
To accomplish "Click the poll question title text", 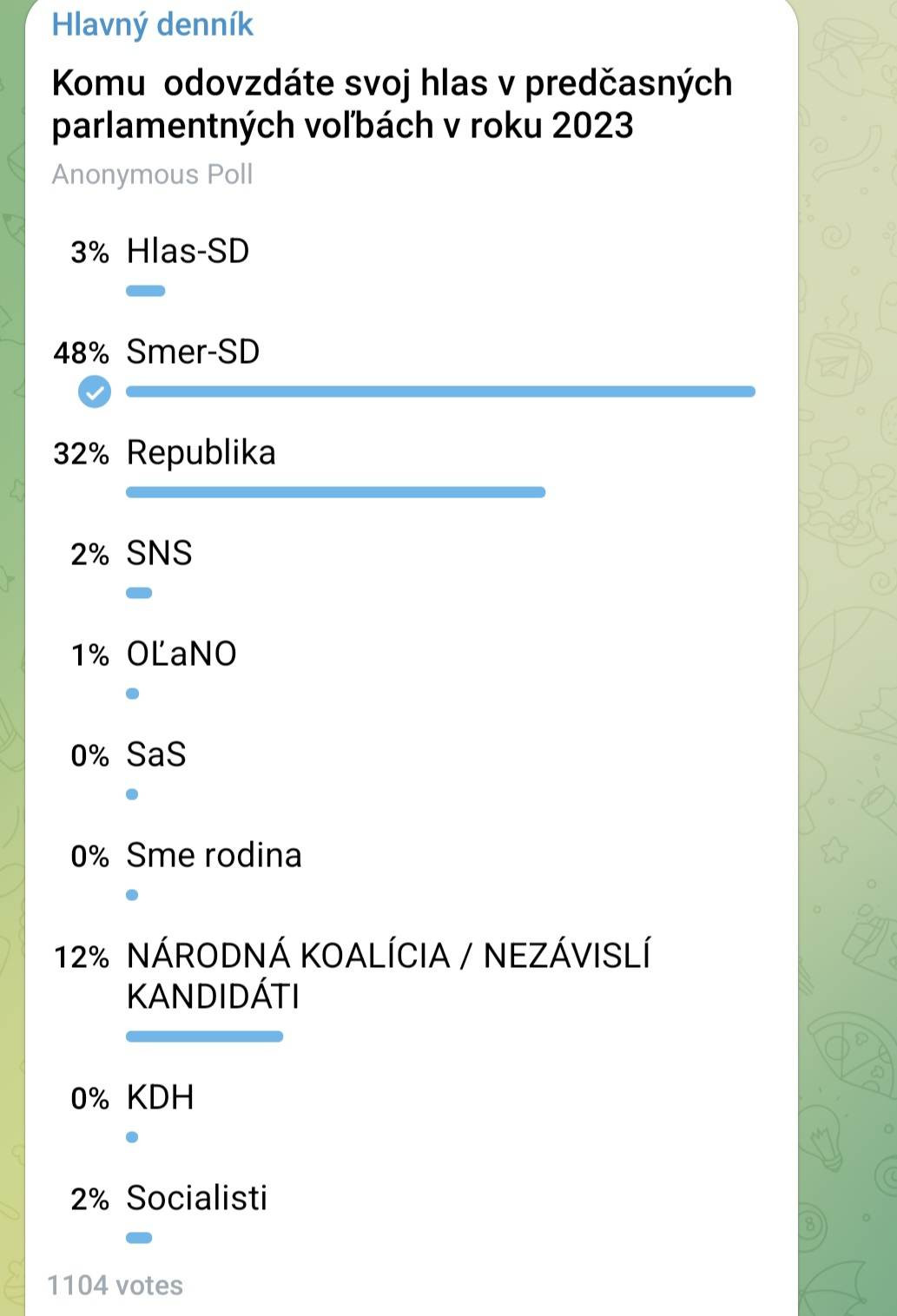I will click(x=392, y=104).
